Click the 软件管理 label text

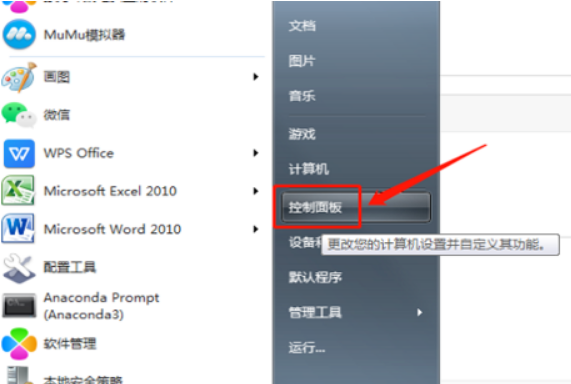click(70, 344)
